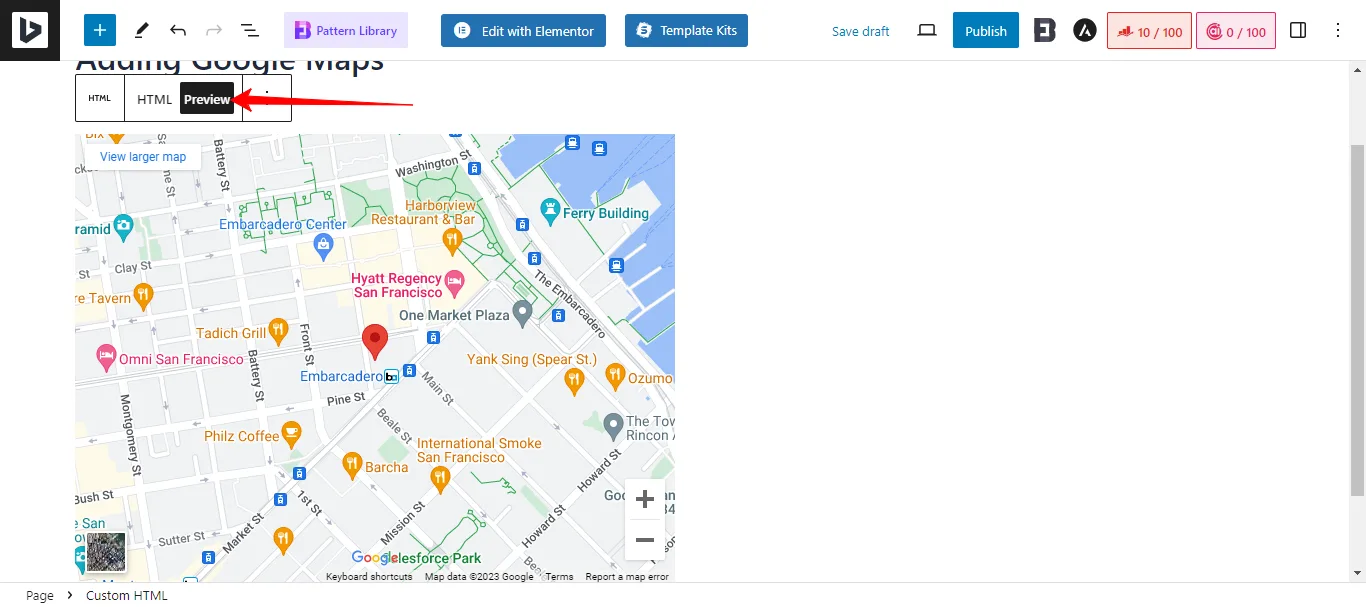Switch to the HTML tab in block toolbar
The image size is (1366, 607).
point(155,99)
